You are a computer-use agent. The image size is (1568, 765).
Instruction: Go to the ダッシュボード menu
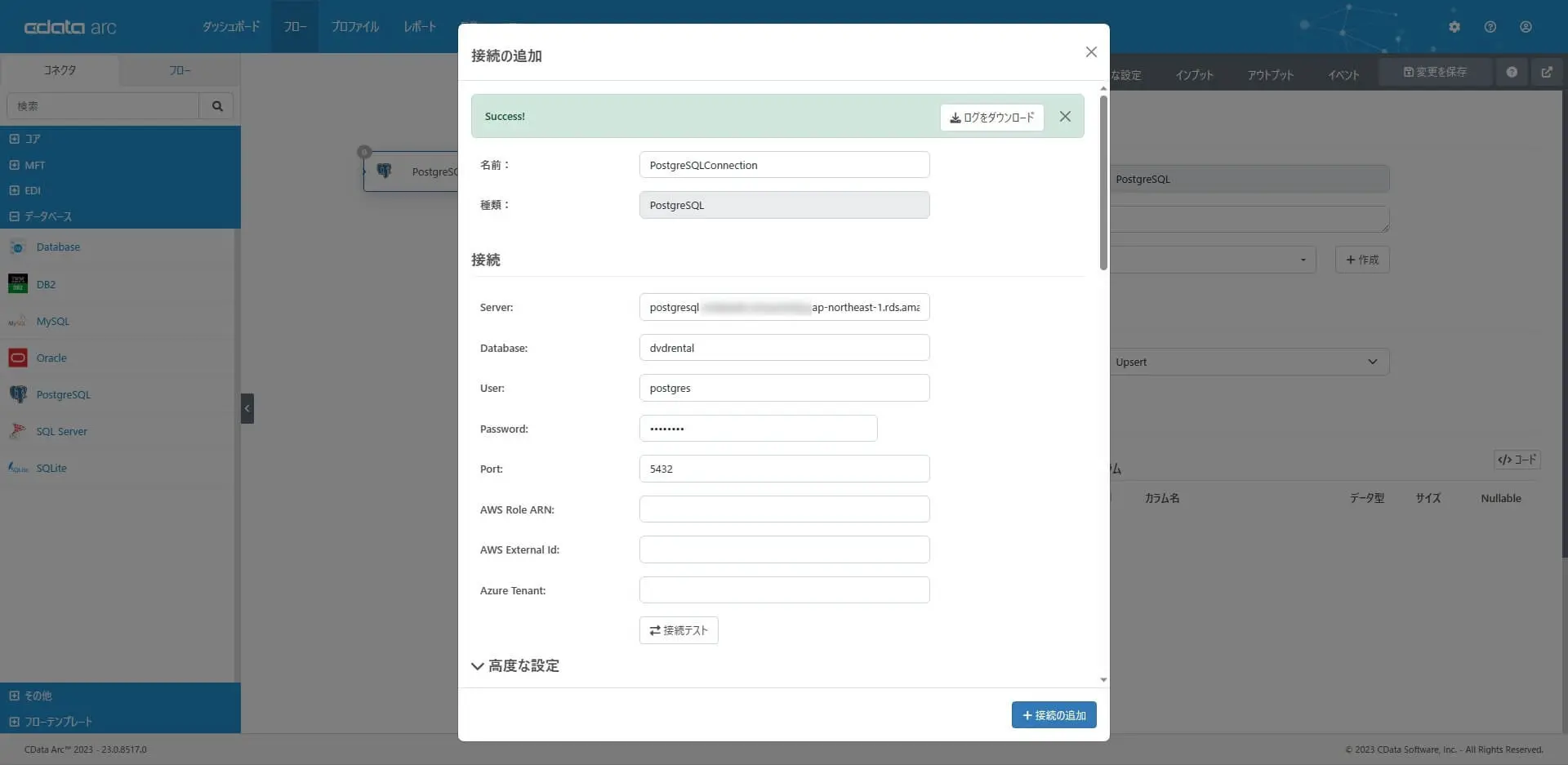pos(231,27)
